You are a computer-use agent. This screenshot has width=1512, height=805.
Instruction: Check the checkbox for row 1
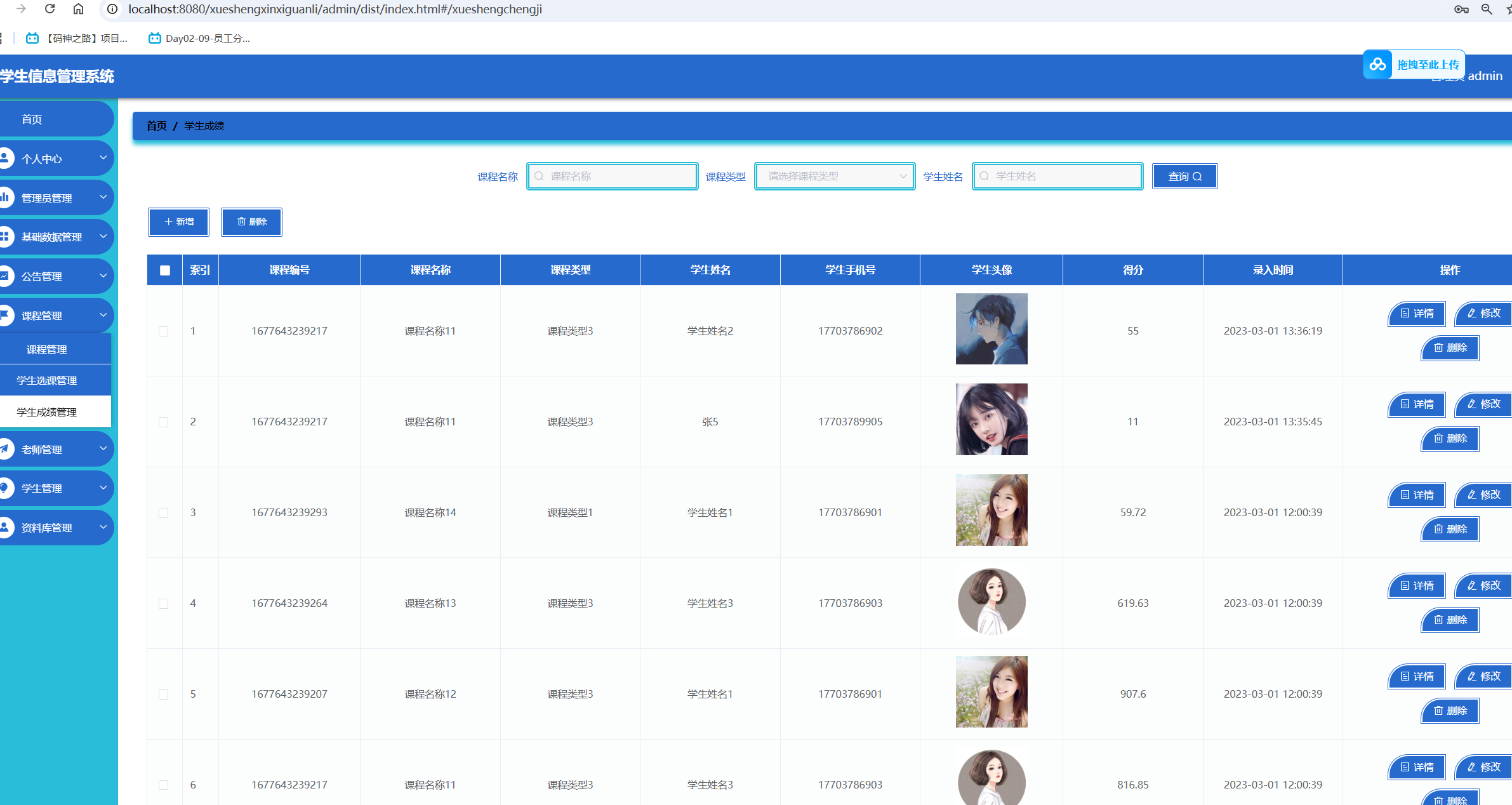164,331
